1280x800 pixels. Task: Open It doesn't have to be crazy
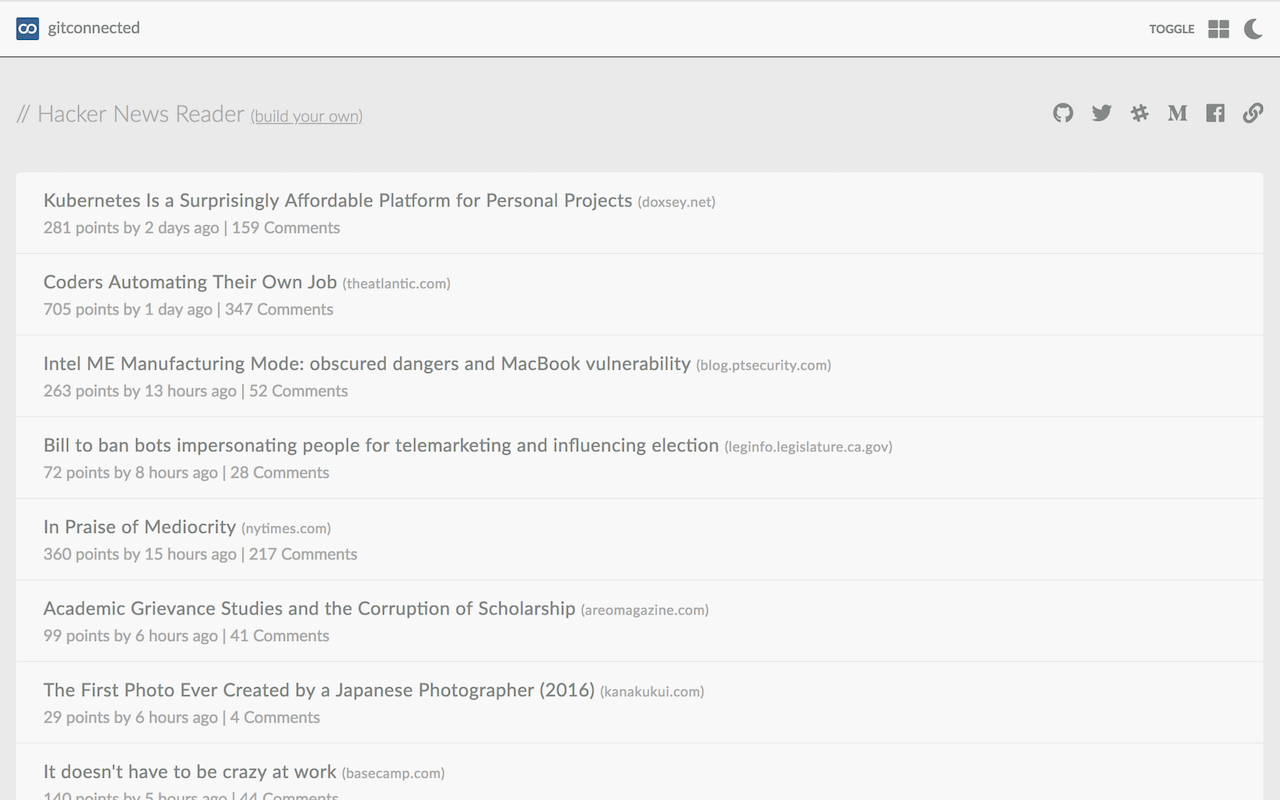pyautogui.click(x=190, y=772)
